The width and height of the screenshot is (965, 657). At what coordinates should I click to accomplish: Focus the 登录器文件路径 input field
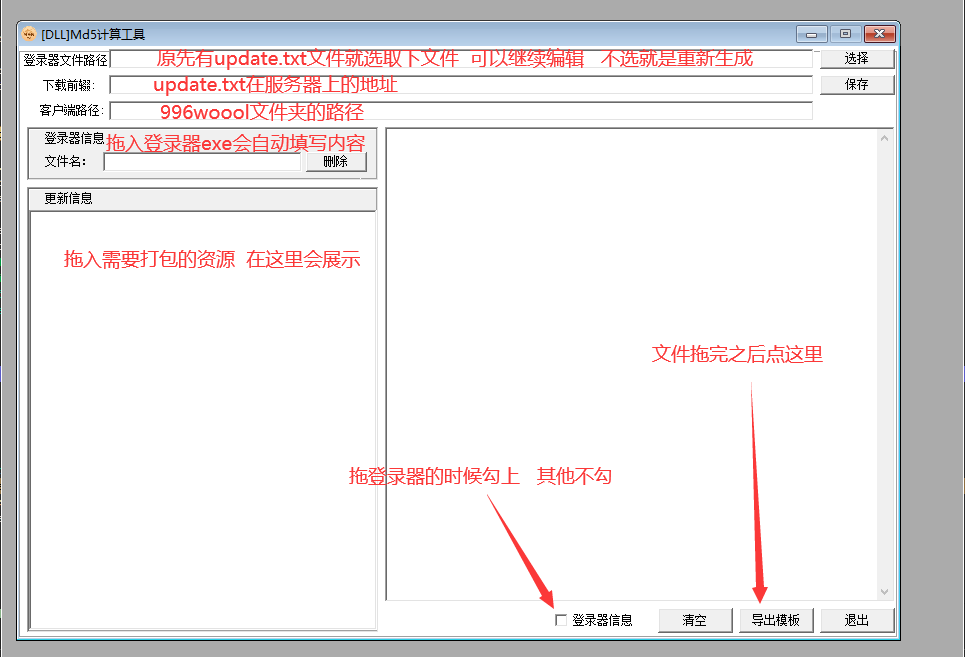461,59
